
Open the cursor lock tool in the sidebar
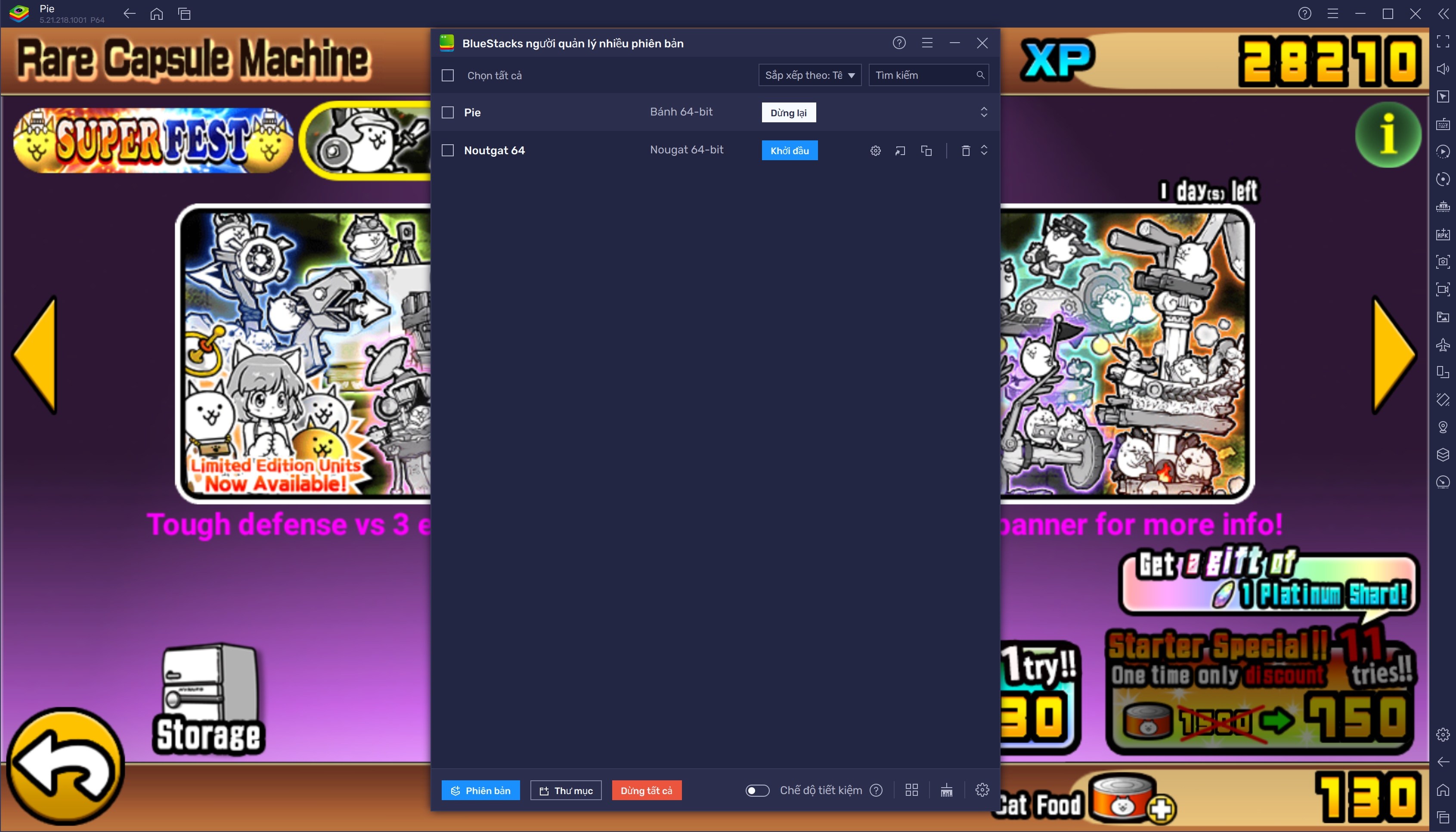click(x=1442, y=96)
